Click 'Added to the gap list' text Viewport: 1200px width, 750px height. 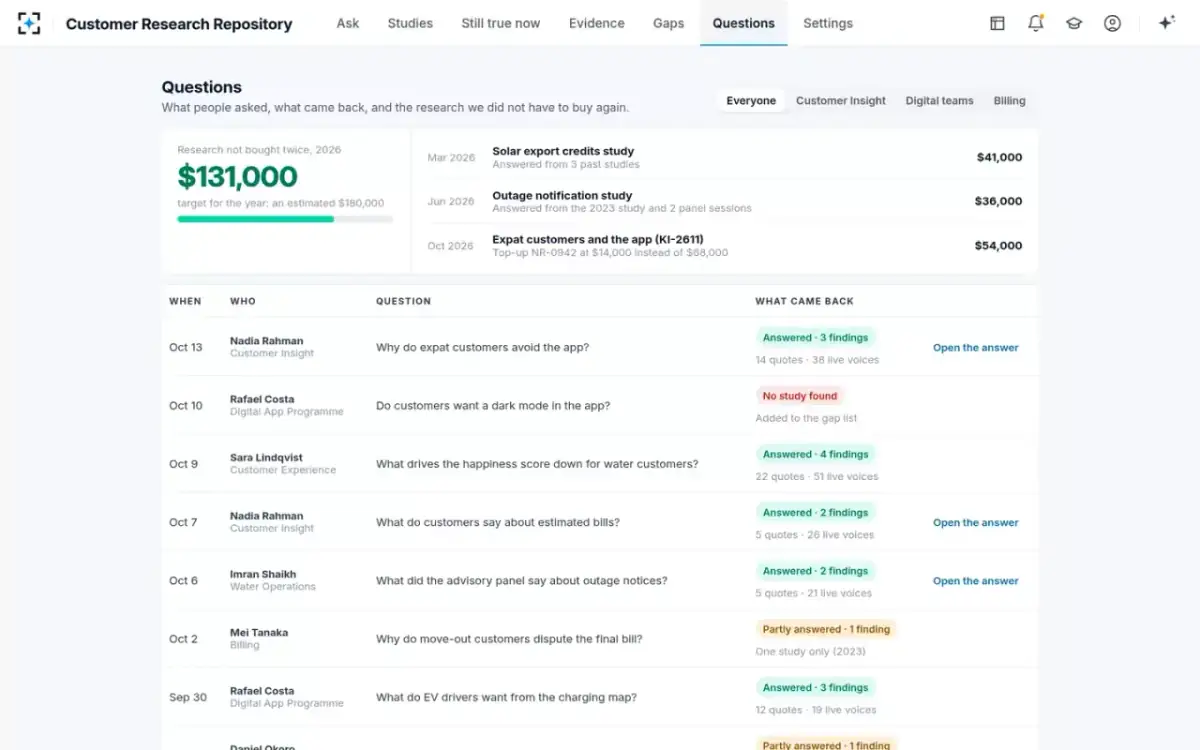click(806, 419)
